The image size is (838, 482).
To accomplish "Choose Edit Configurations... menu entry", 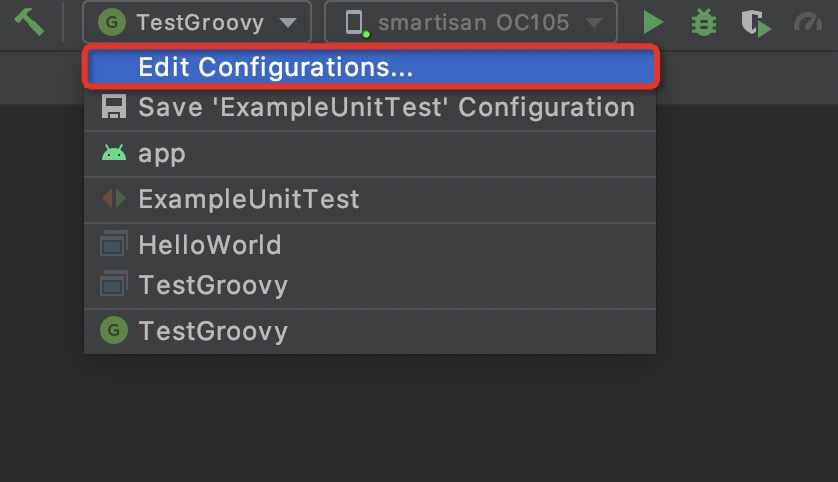I will point(371,67).
